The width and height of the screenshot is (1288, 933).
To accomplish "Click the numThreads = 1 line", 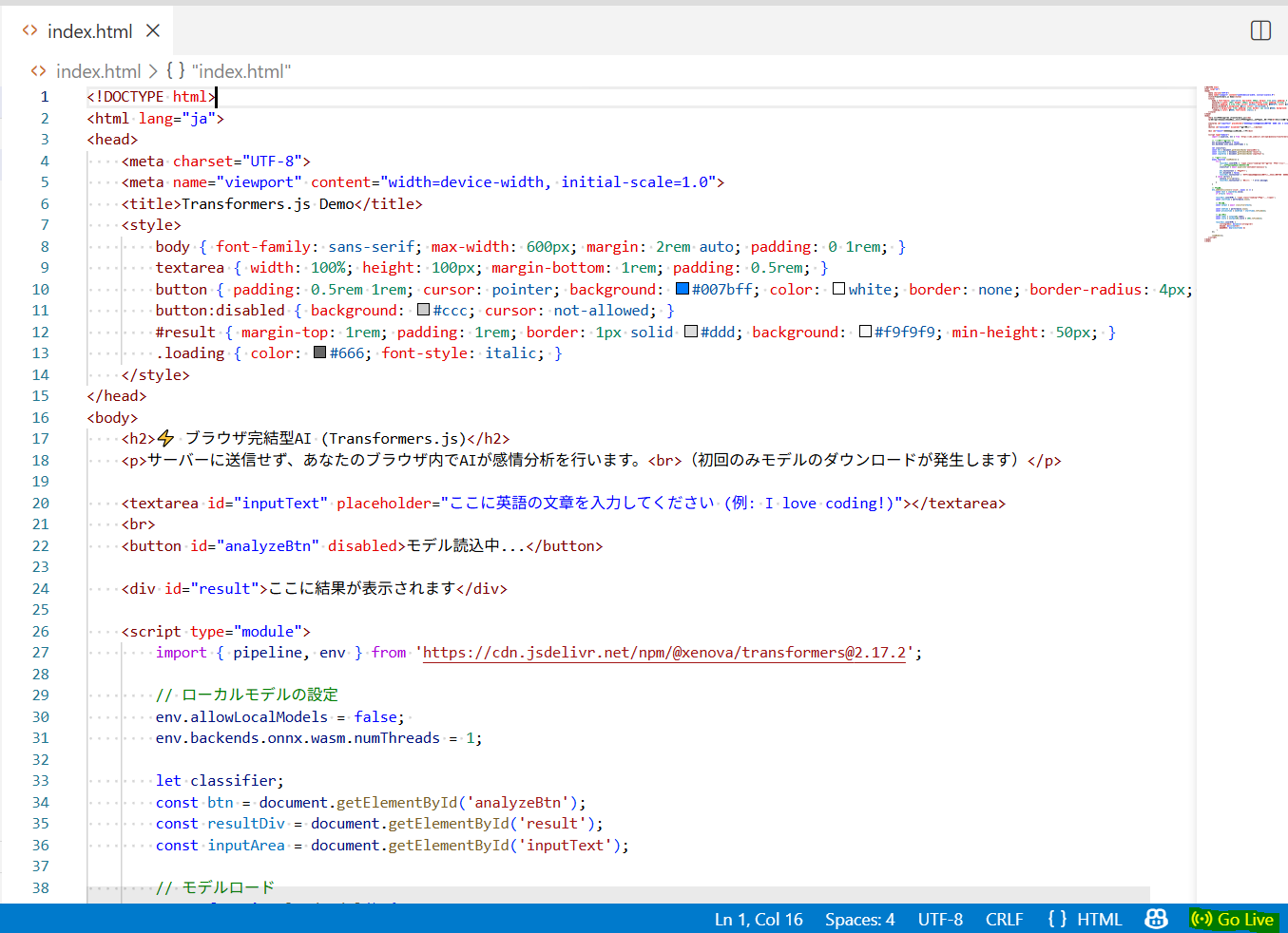I will pos(319,738).
